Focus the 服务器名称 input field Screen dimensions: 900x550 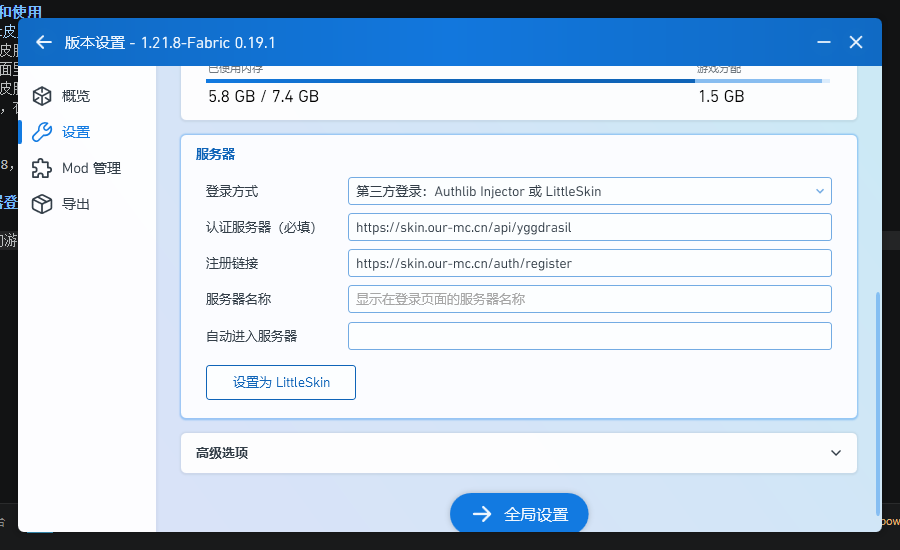click(x=589, y=299)
